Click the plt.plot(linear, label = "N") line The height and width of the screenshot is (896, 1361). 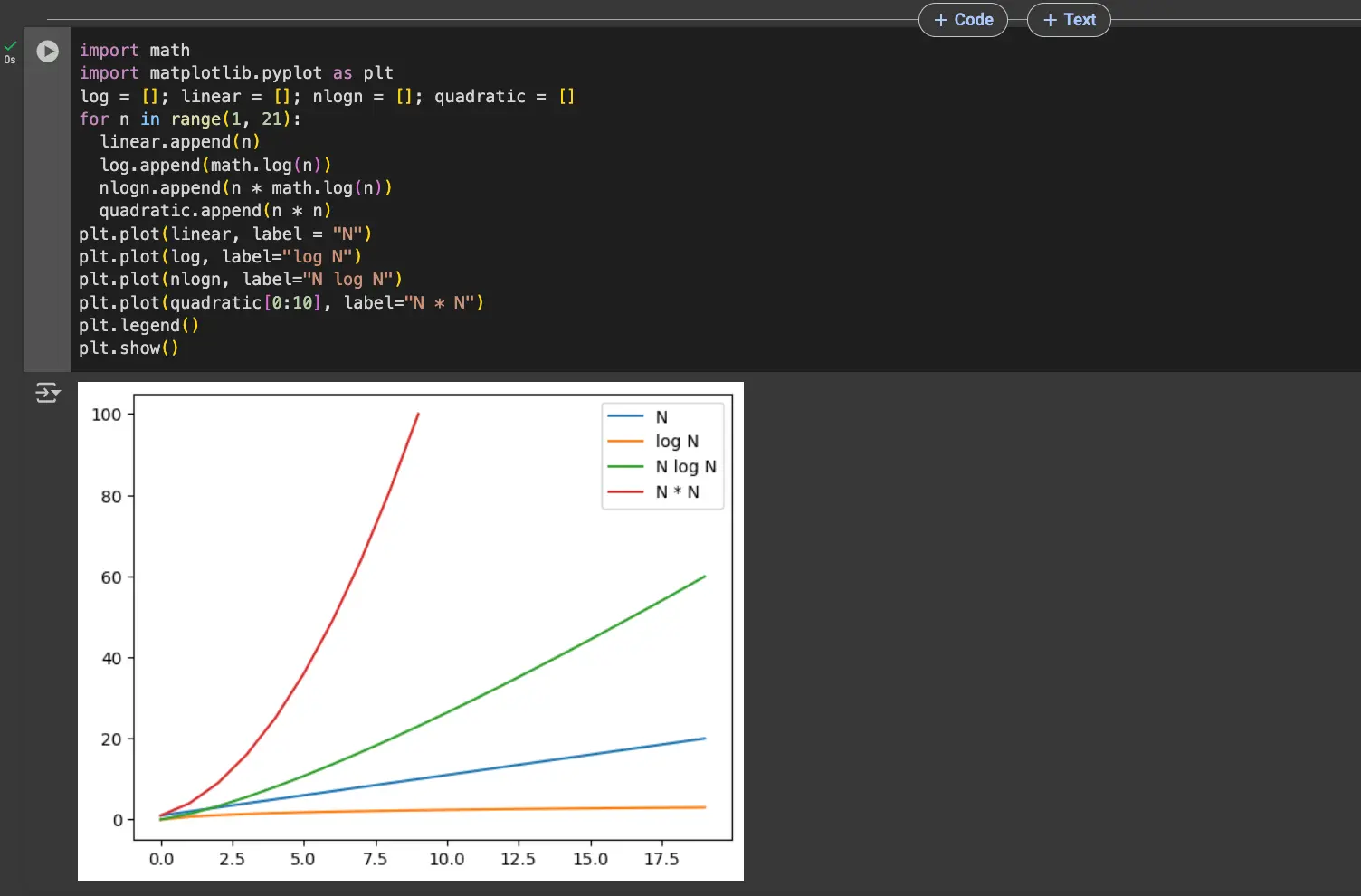point(225,234)
